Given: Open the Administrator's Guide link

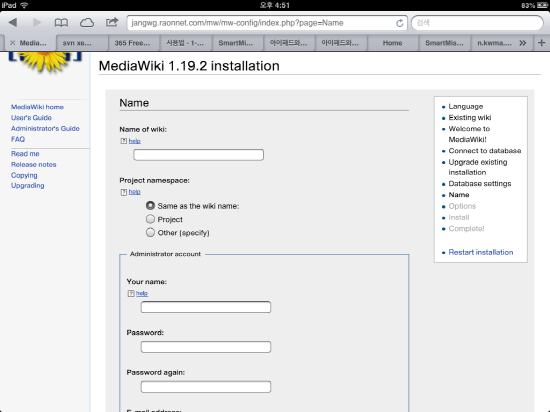Looking at the screenshot, I should click(x=45, y=128).
